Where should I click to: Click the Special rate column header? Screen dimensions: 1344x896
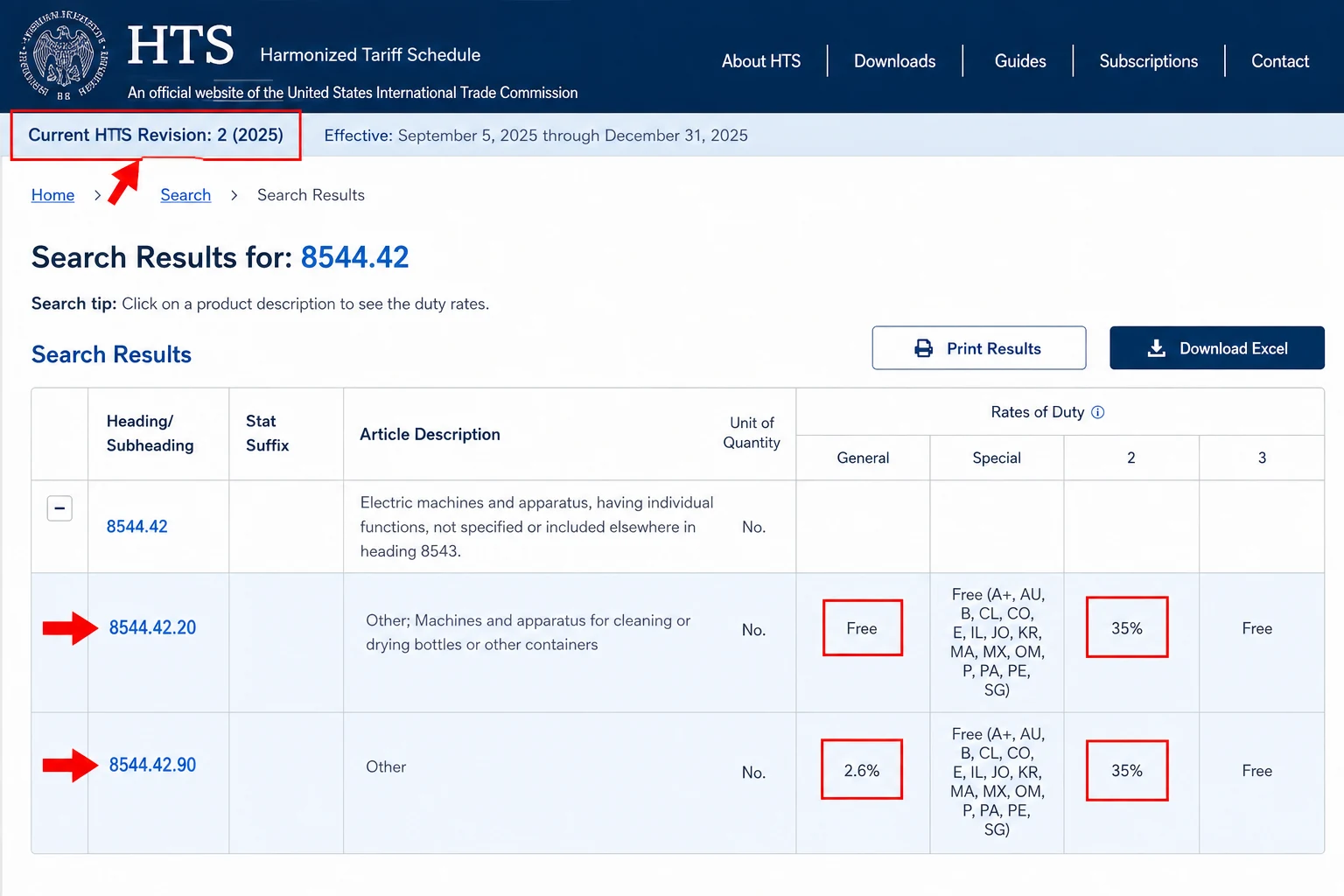997,458
